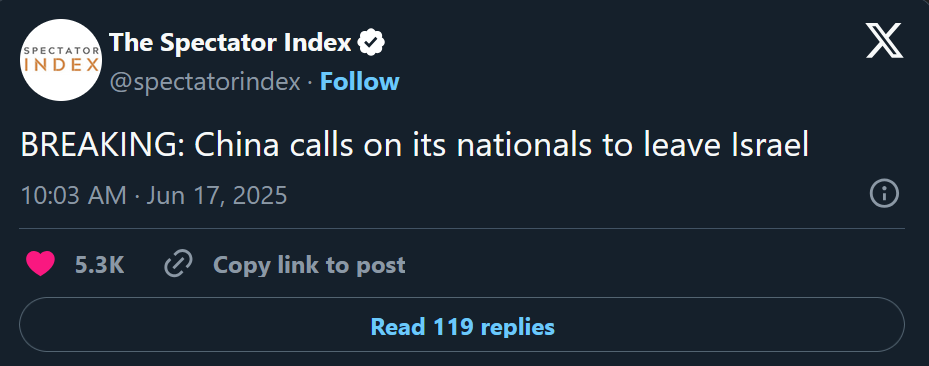Click the Jun 17, 2025 date

217,195
